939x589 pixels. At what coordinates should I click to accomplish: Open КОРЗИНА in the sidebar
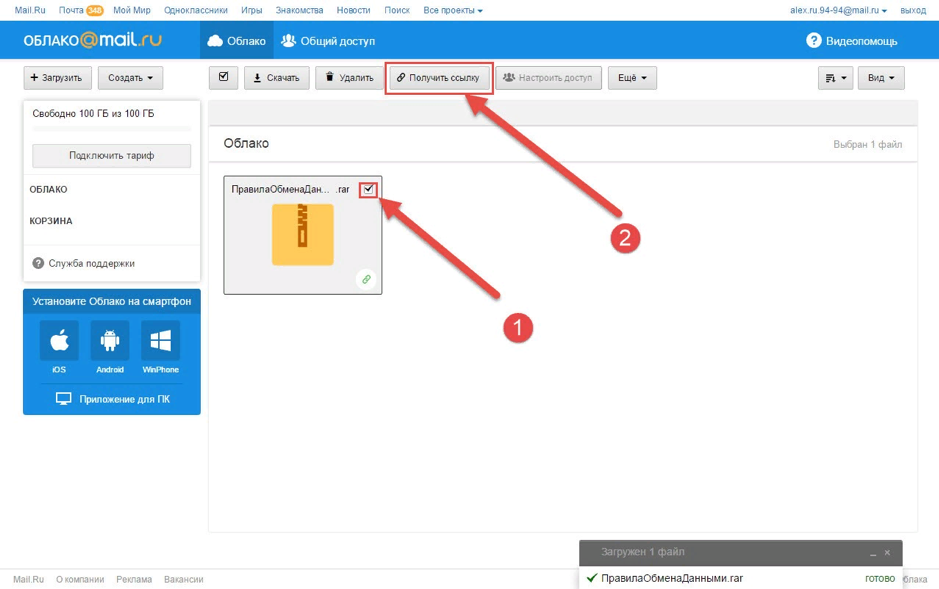[51, 221]
